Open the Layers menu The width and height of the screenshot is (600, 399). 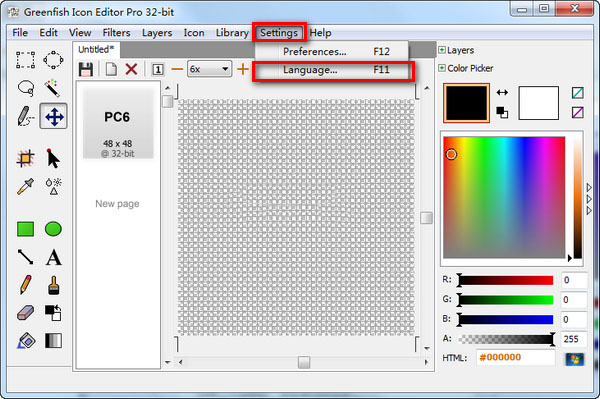coord(157,33)
